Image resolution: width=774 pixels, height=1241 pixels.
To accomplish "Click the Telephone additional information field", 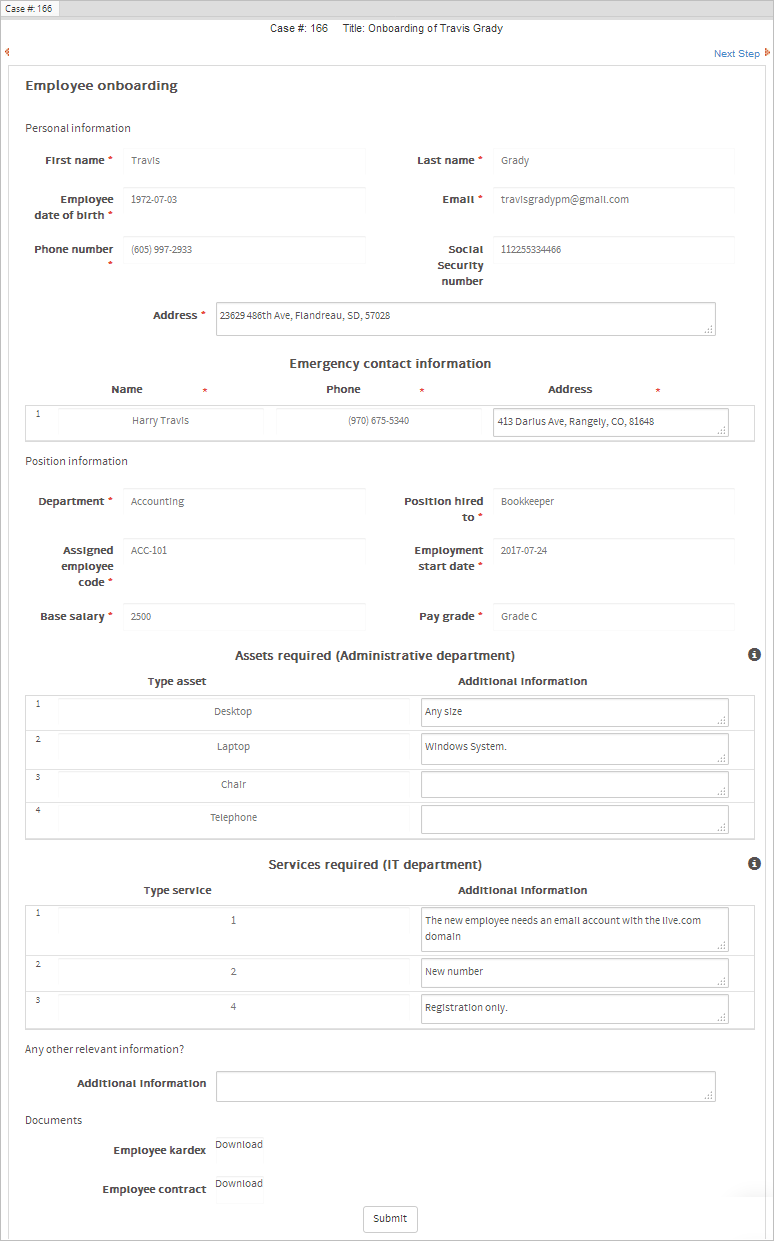I will point(574,819).
